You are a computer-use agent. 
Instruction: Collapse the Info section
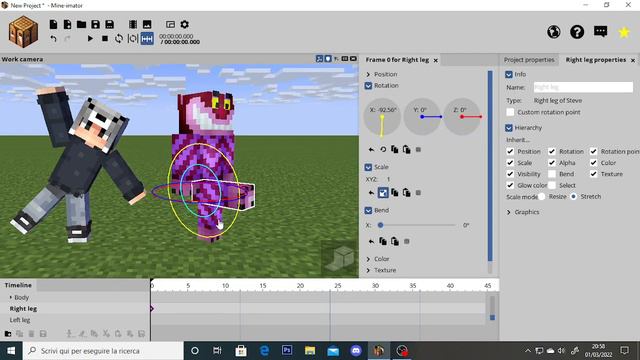click(509, 74)
